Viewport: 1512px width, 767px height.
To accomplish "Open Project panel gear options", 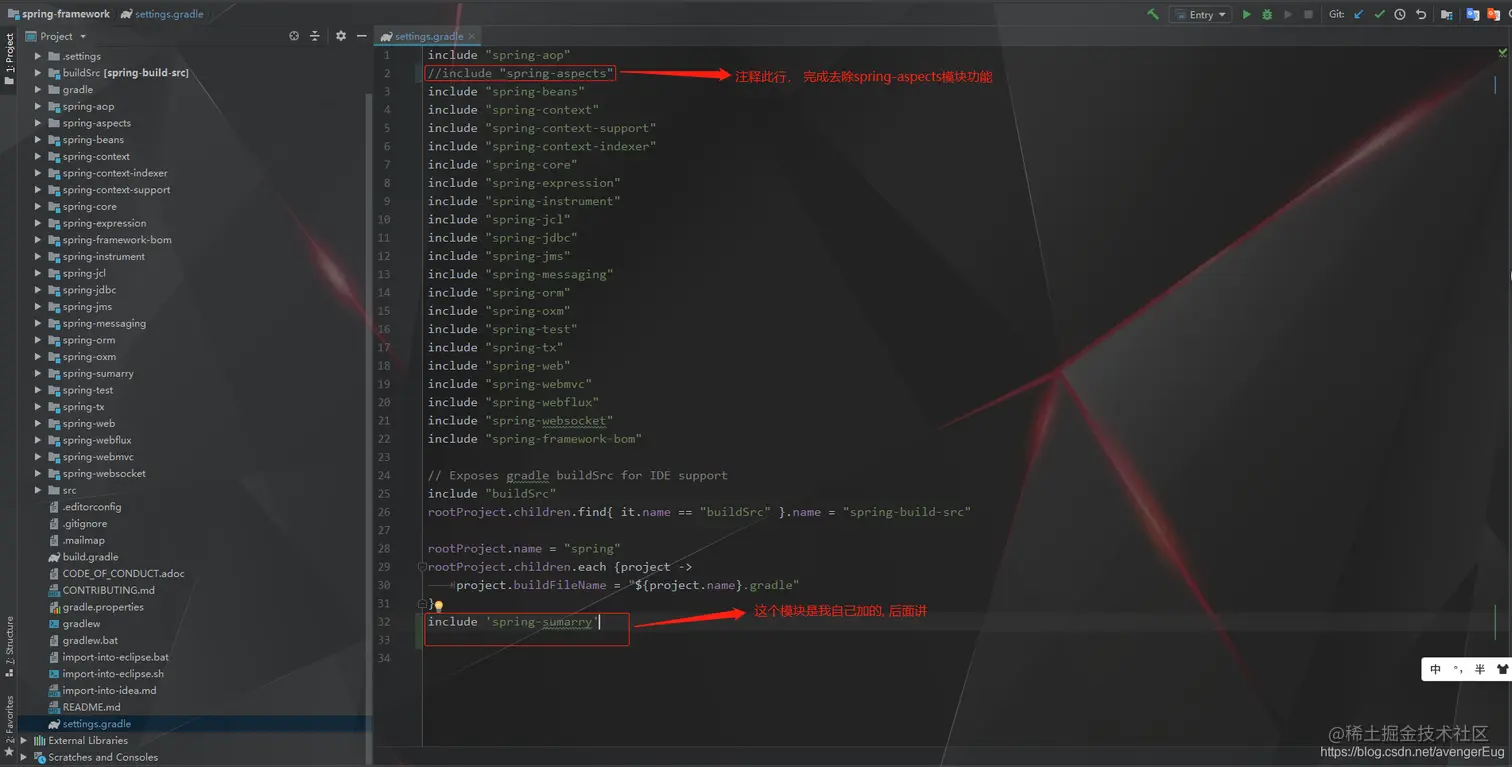I will point(341,36).
